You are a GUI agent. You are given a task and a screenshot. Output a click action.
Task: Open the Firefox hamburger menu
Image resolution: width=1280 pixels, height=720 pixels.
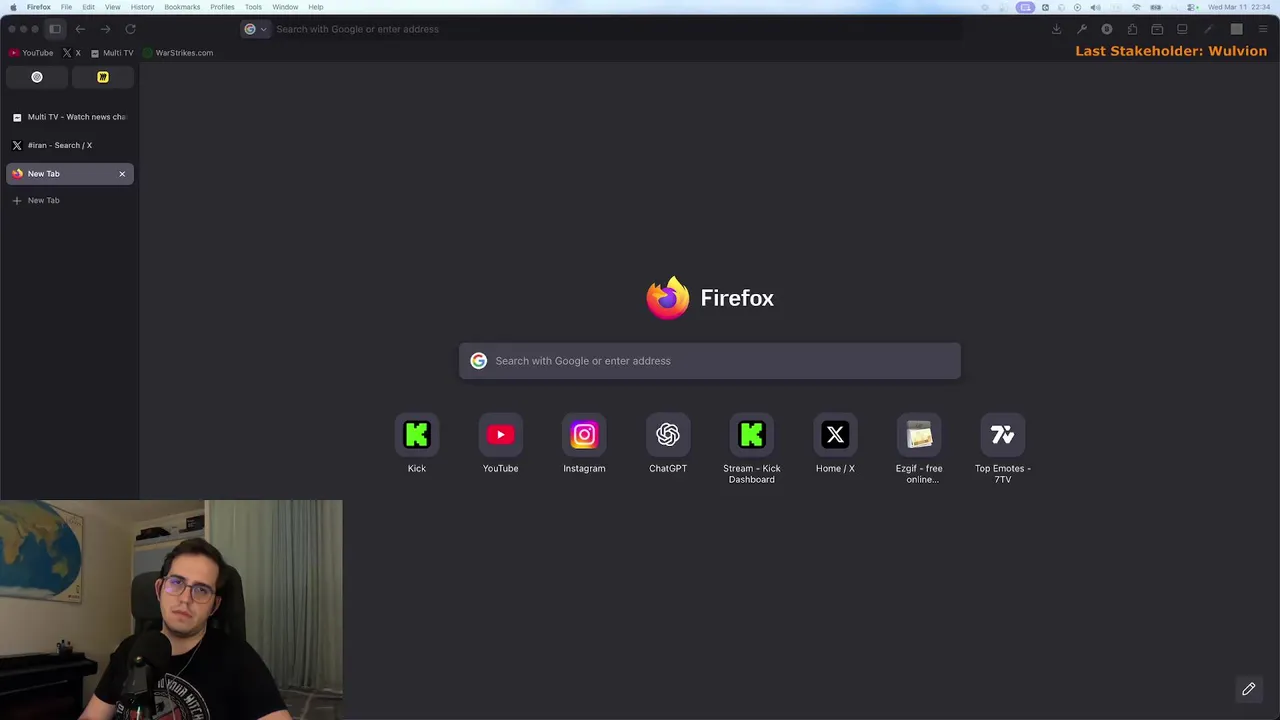[x=1261, y=29]
